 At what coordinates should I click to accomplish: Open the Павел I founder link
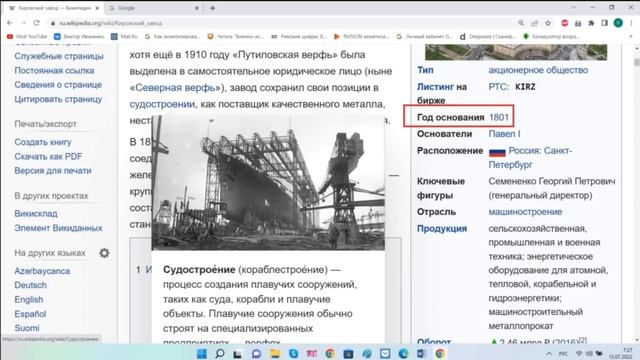(504, 134)
